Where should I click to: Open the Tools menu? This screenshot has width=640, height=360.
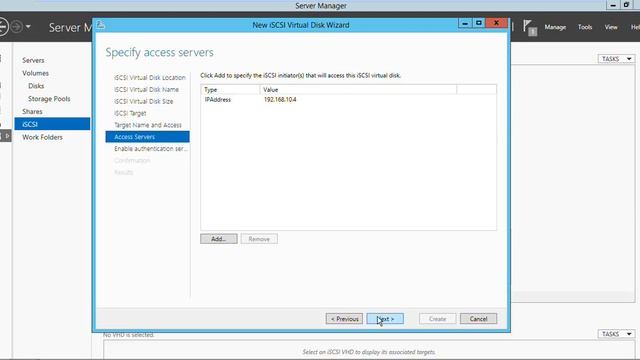[x=584, y=27]
